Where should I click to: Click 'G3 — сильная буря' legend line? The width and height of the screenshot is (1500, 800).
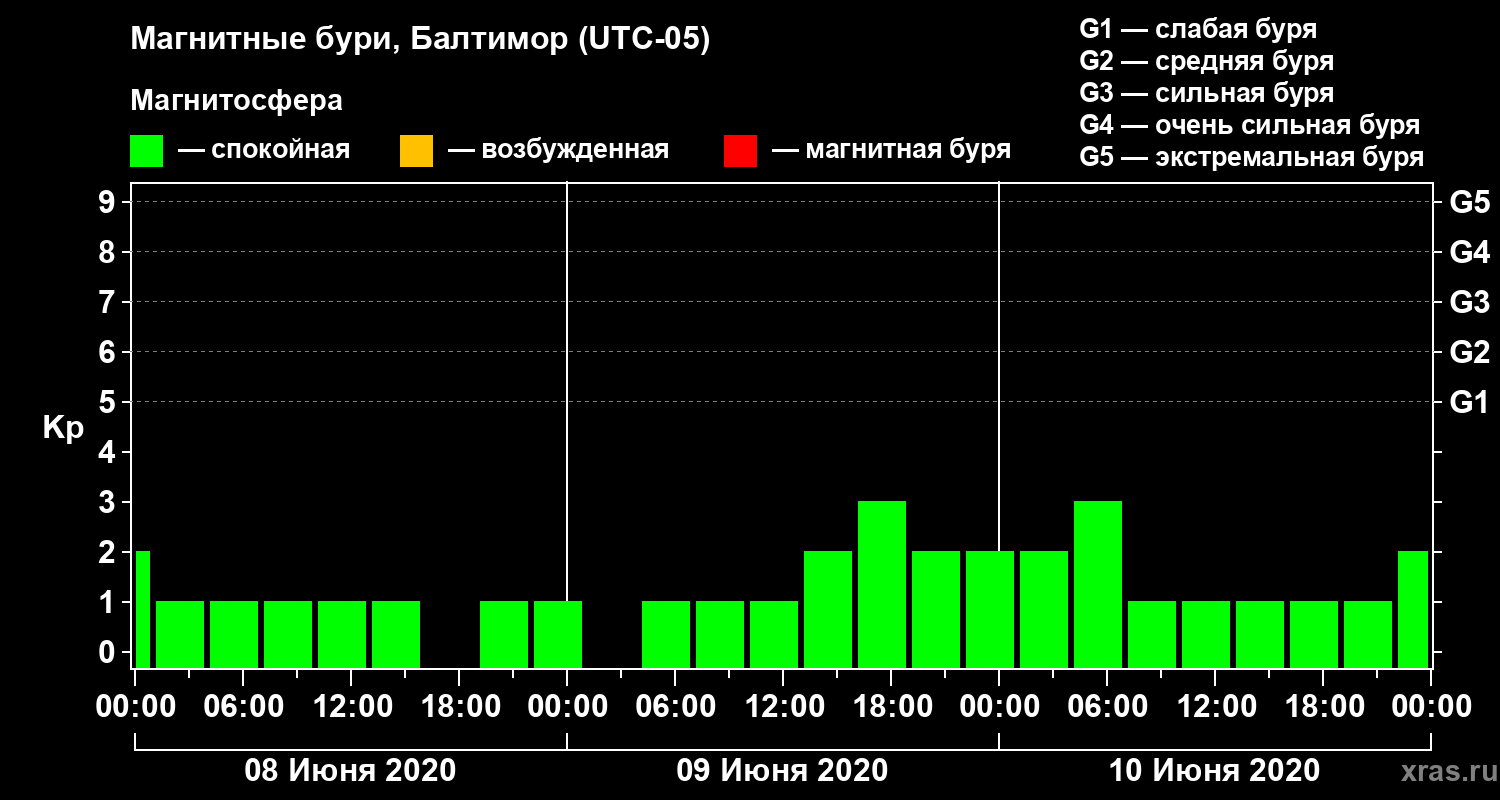[1206, 93]
